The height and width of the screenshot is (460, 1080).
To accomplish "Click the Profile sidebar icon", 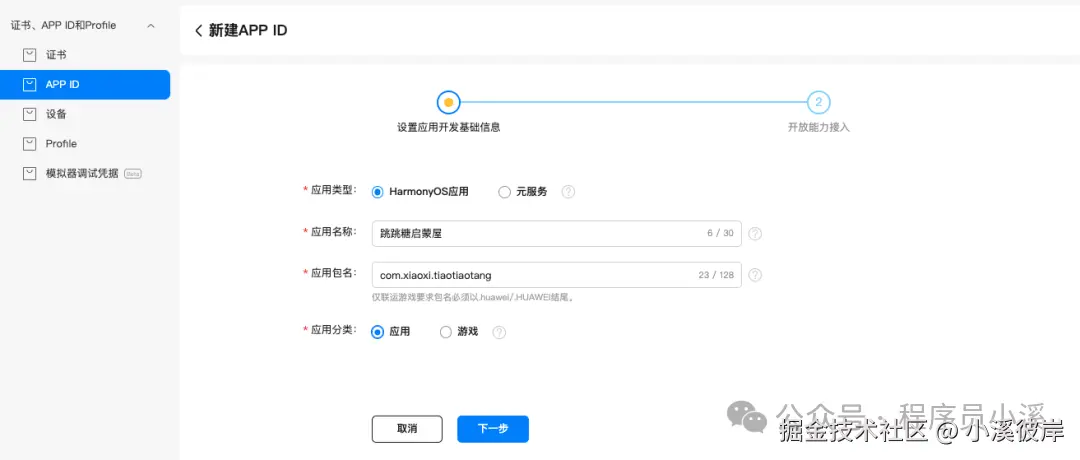I will click(29, 144).
